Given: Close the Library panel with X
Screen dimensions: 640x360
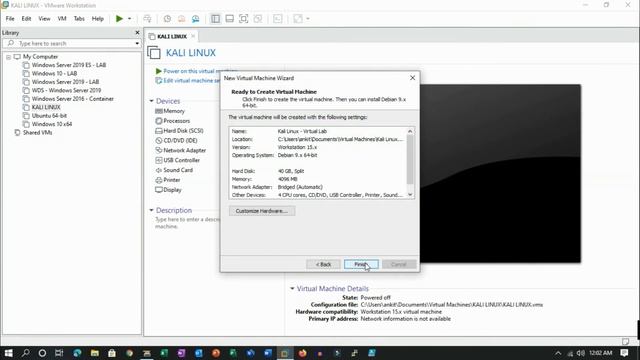Looking at the screenshot, I should pyautogui.click(x=137, y=33).
